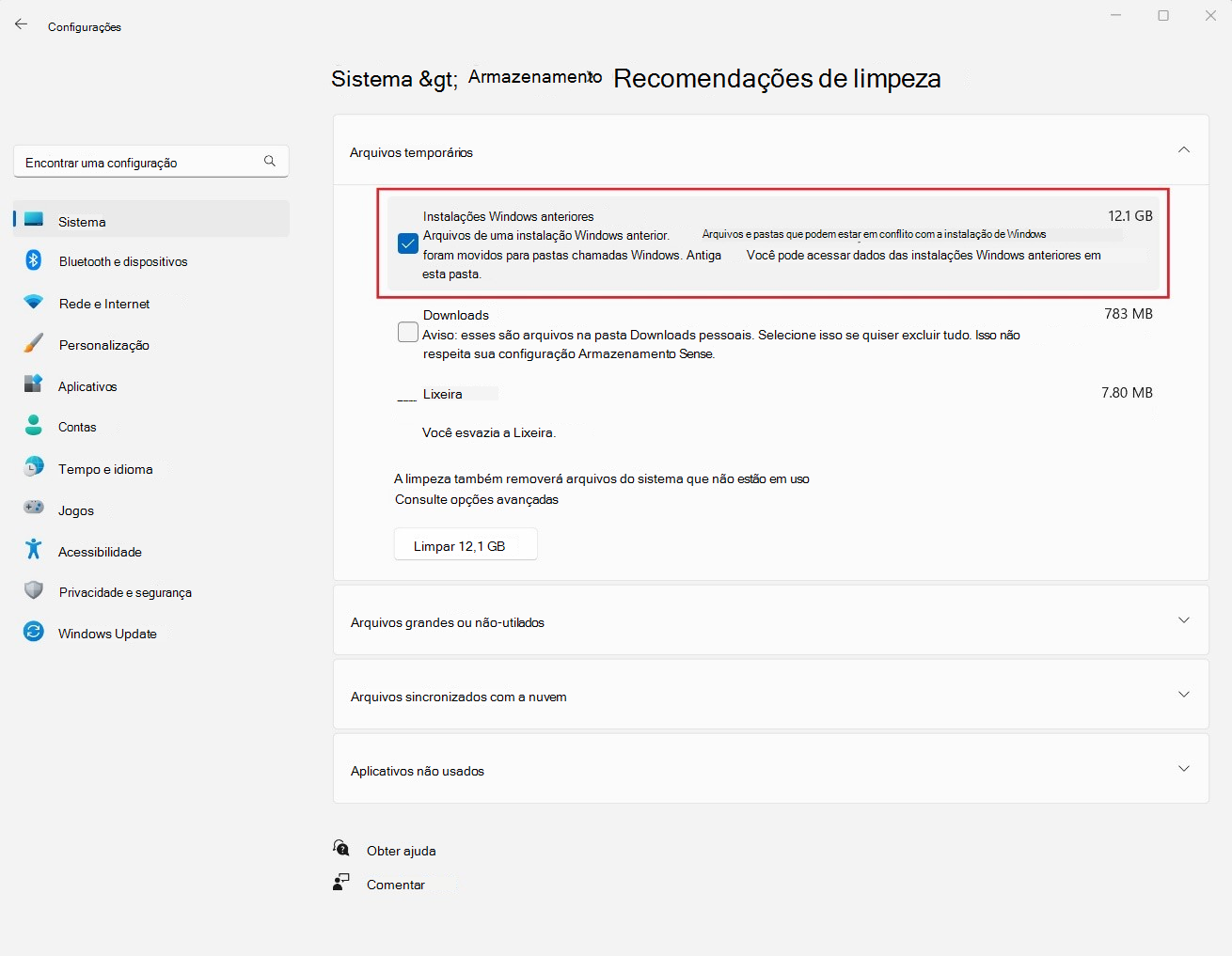Open the Consulte opções avançadas link

pos(477,499)
